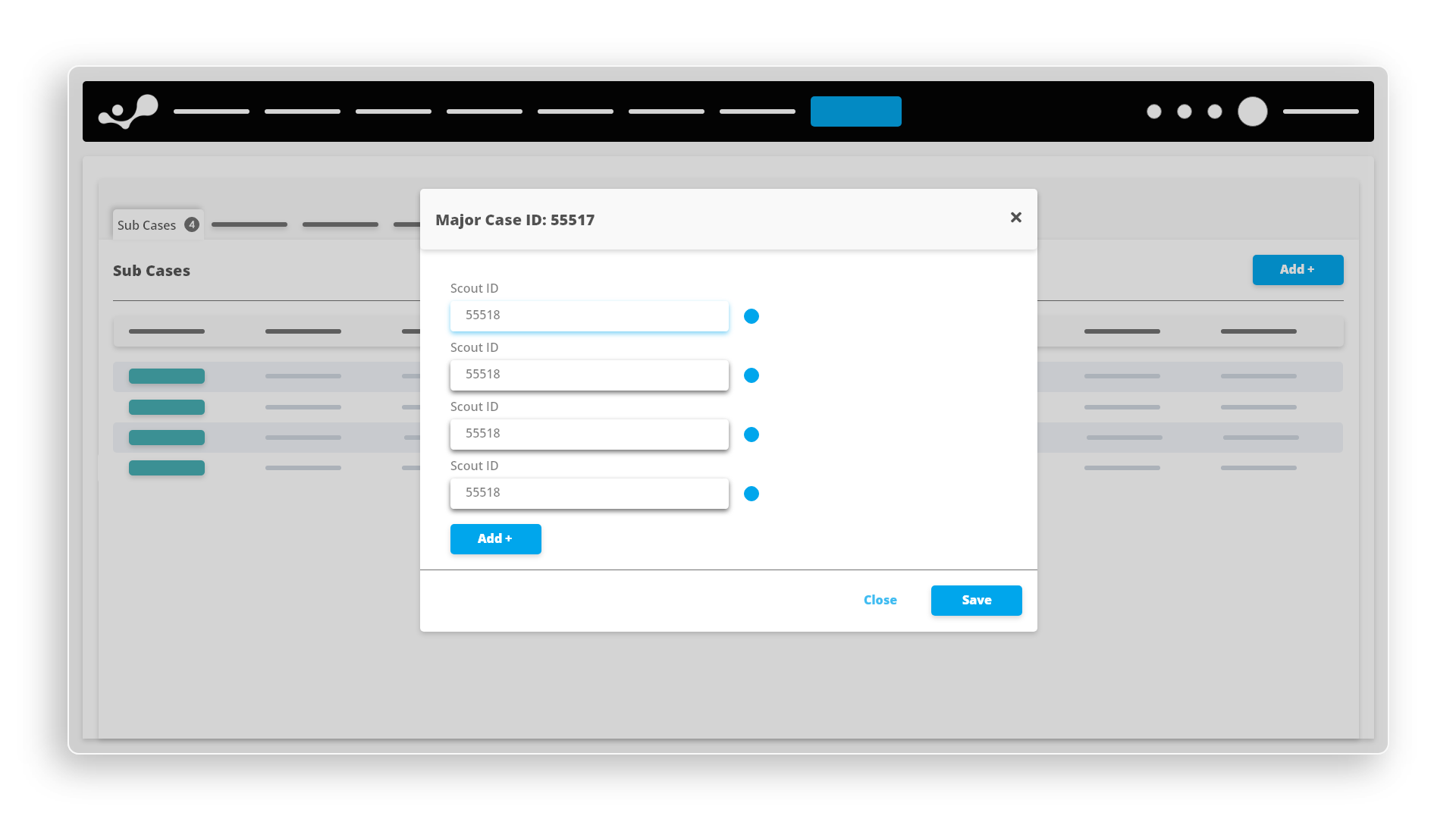Click Add + button inside the dialog
This screenshot has height=819, width=1456.
pos(495,538)
